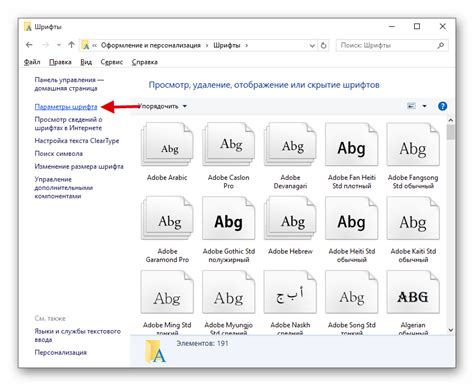This screenshot has height=386, width=474.
Task: Go back with the left arrow
Action: pyautogui.click(x=29, y=45)
